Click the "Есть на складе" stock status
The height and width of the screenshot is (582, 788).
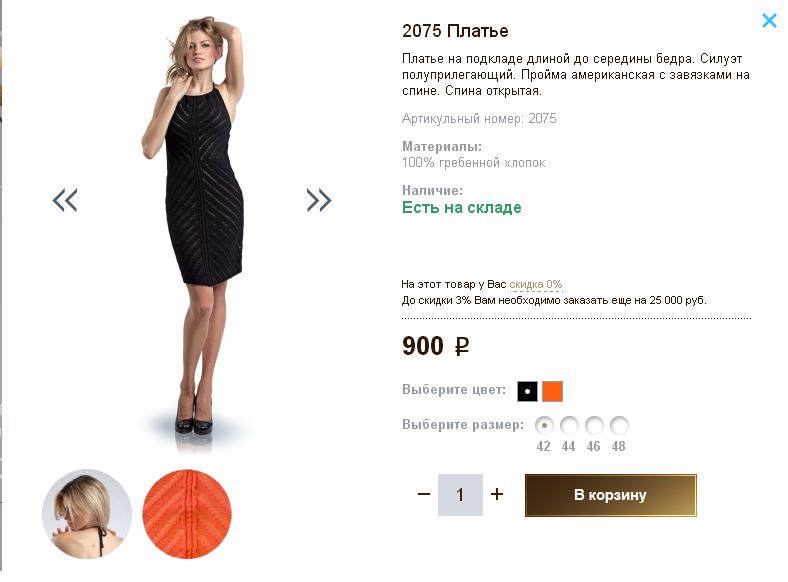tap(461, 207)
